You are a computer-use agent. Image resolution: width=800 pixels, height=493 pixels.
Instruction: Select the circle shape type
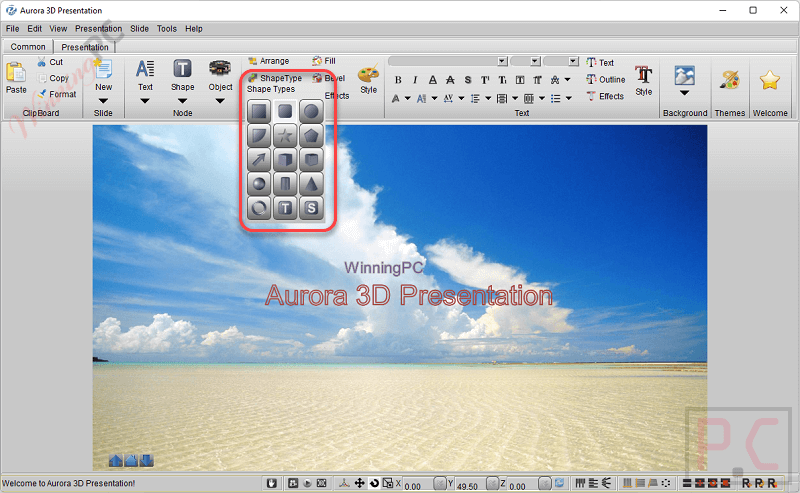[311, 111]
